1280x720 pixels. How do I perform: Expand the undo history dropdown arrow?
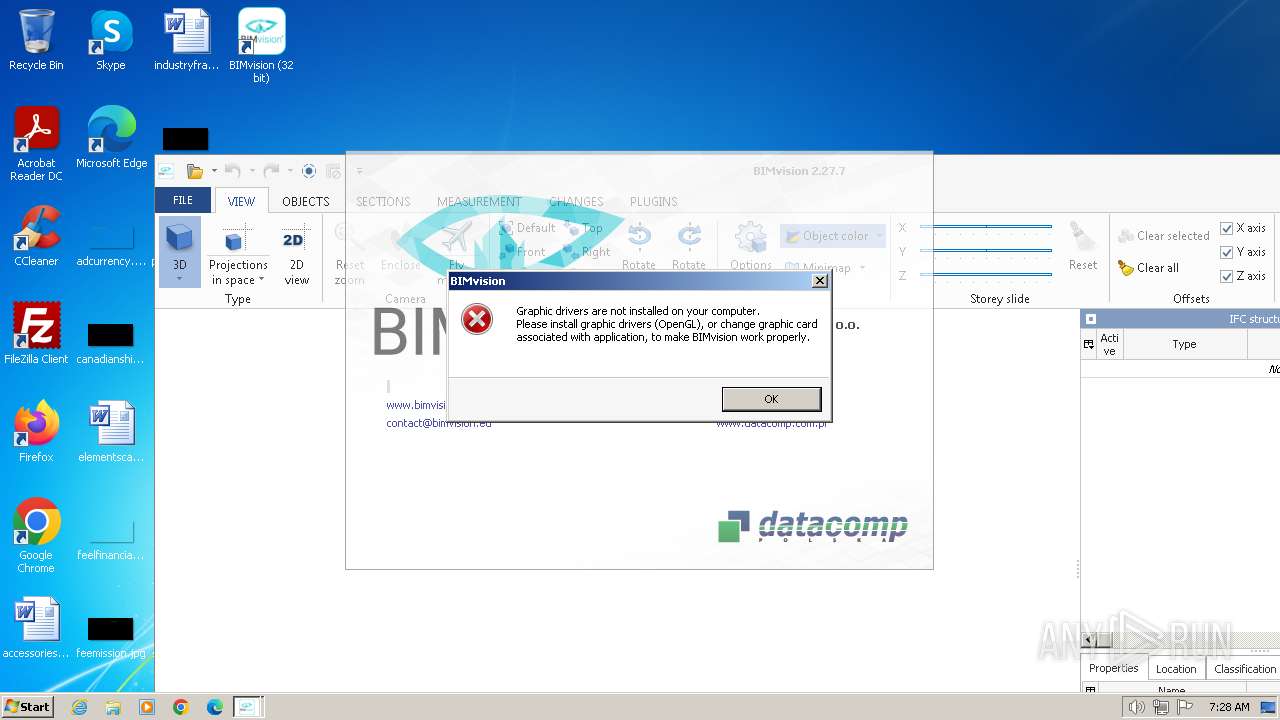251,171
